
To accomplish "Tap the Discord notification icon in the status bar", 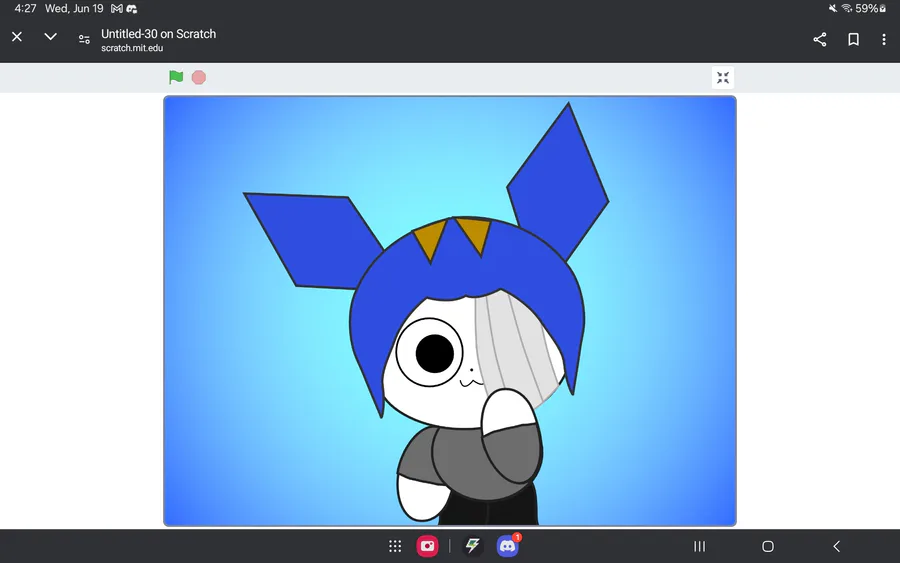I will (131, 9).
